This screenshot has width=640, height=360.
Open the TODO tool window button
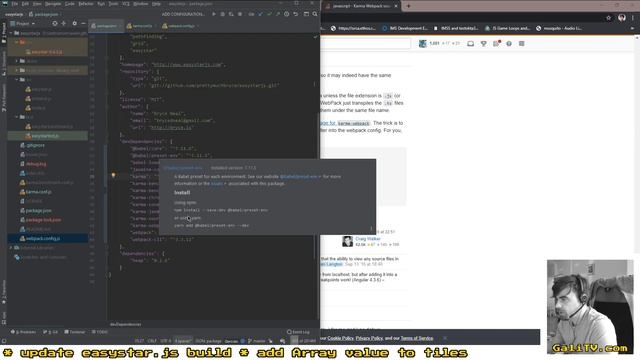pyautogui.click(x=100, y=332)
